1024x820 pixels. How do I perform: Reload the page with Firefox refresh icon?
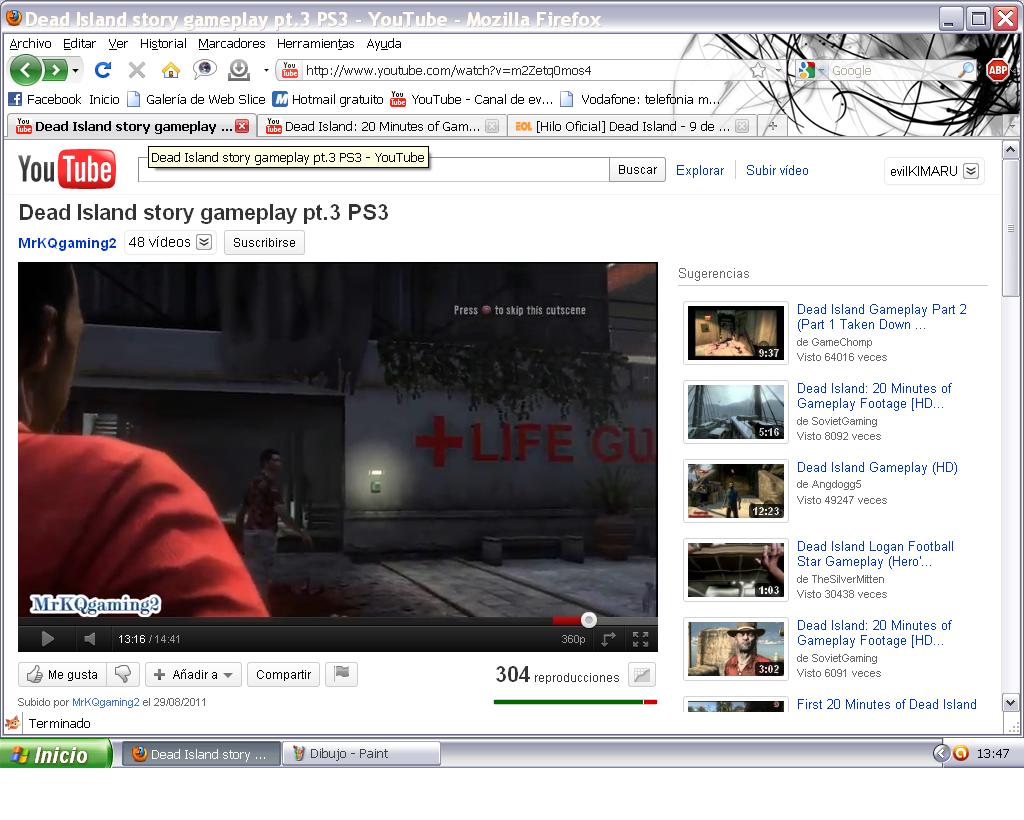point(102,70)
